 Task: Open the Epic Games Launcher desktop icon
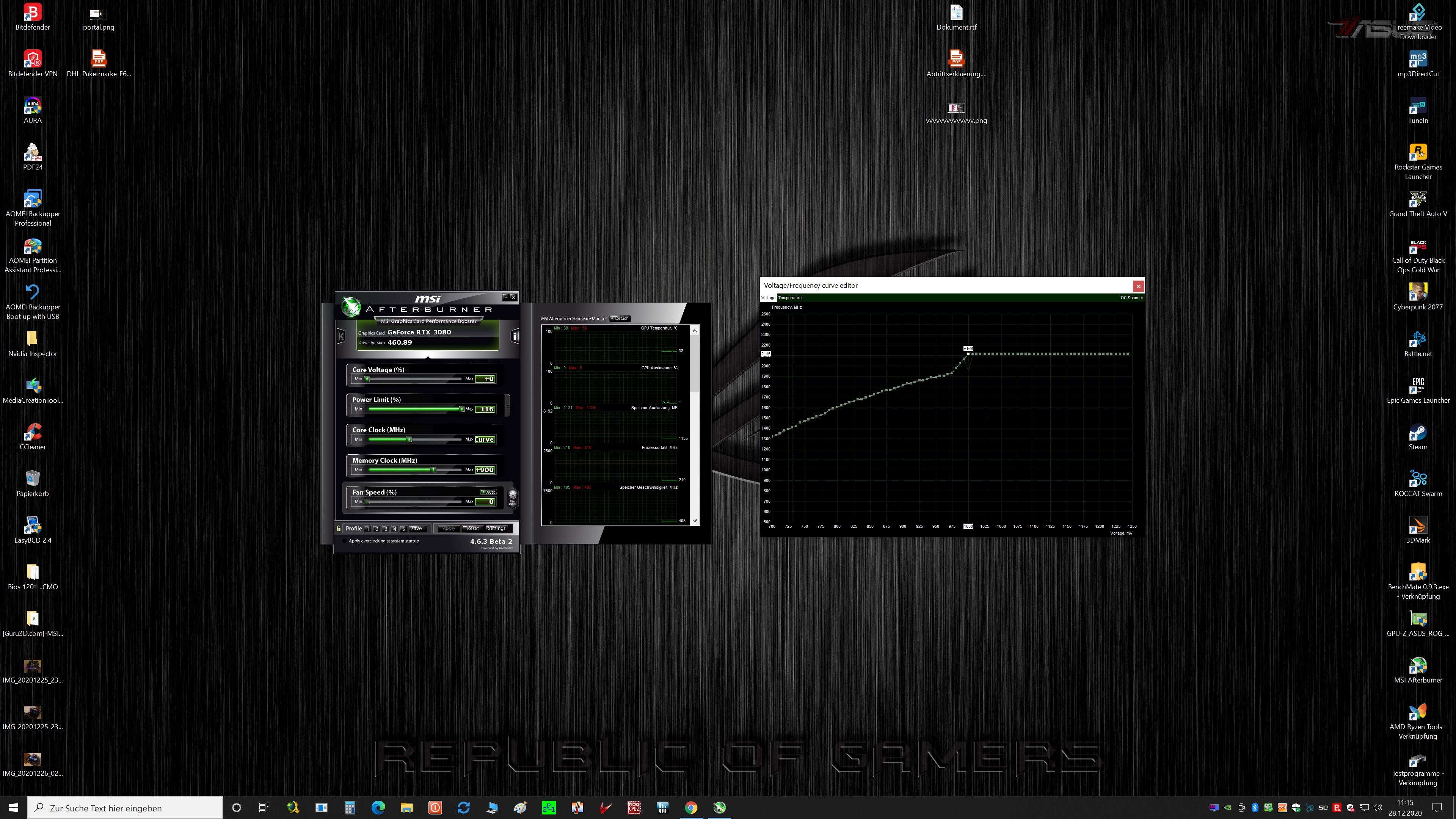tap(1418, 391)
